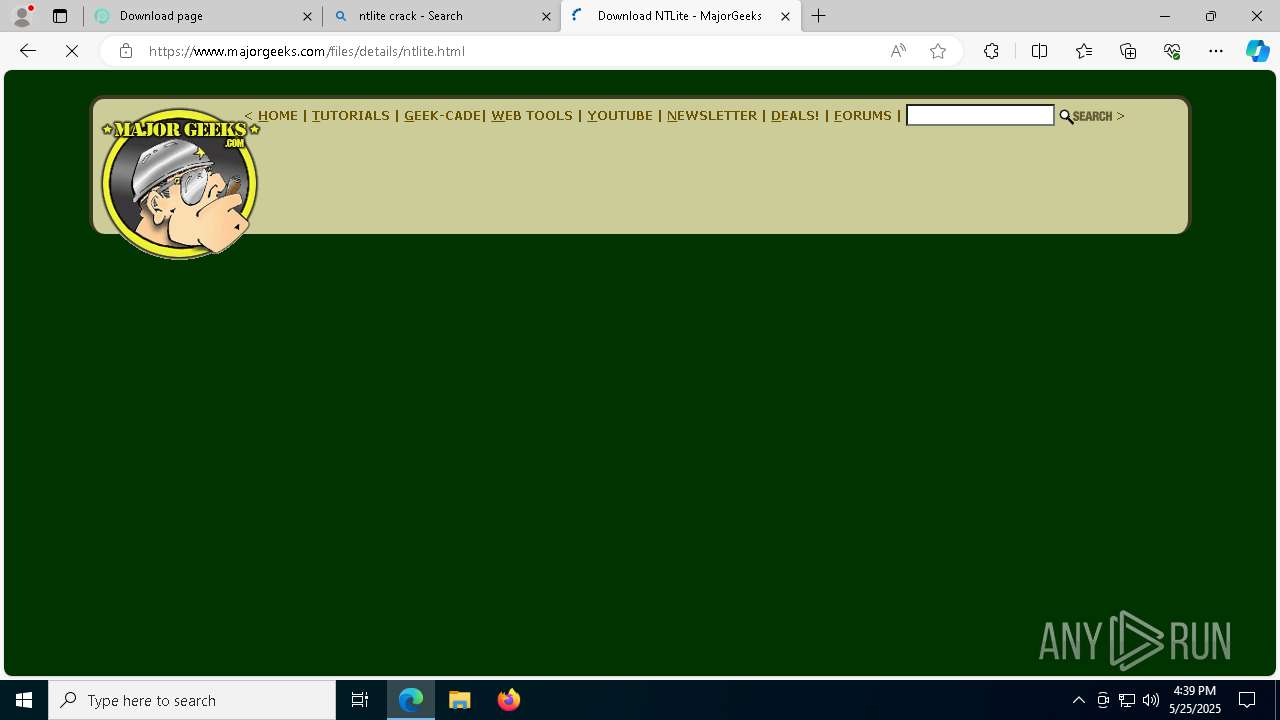Viewport: 1280px width, 720px height.
Task: Open the FORUMS link
Action: 863,116
